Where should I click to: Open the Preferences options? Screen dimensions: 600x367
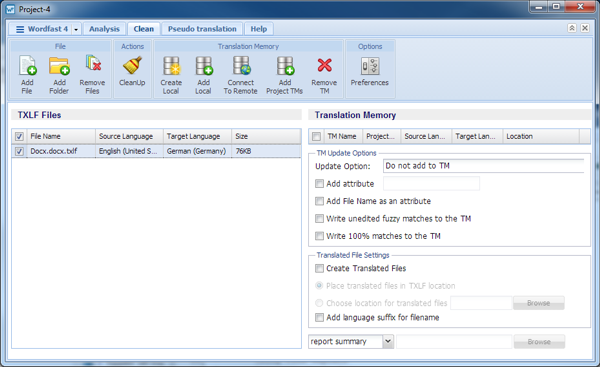pos(370,67)
